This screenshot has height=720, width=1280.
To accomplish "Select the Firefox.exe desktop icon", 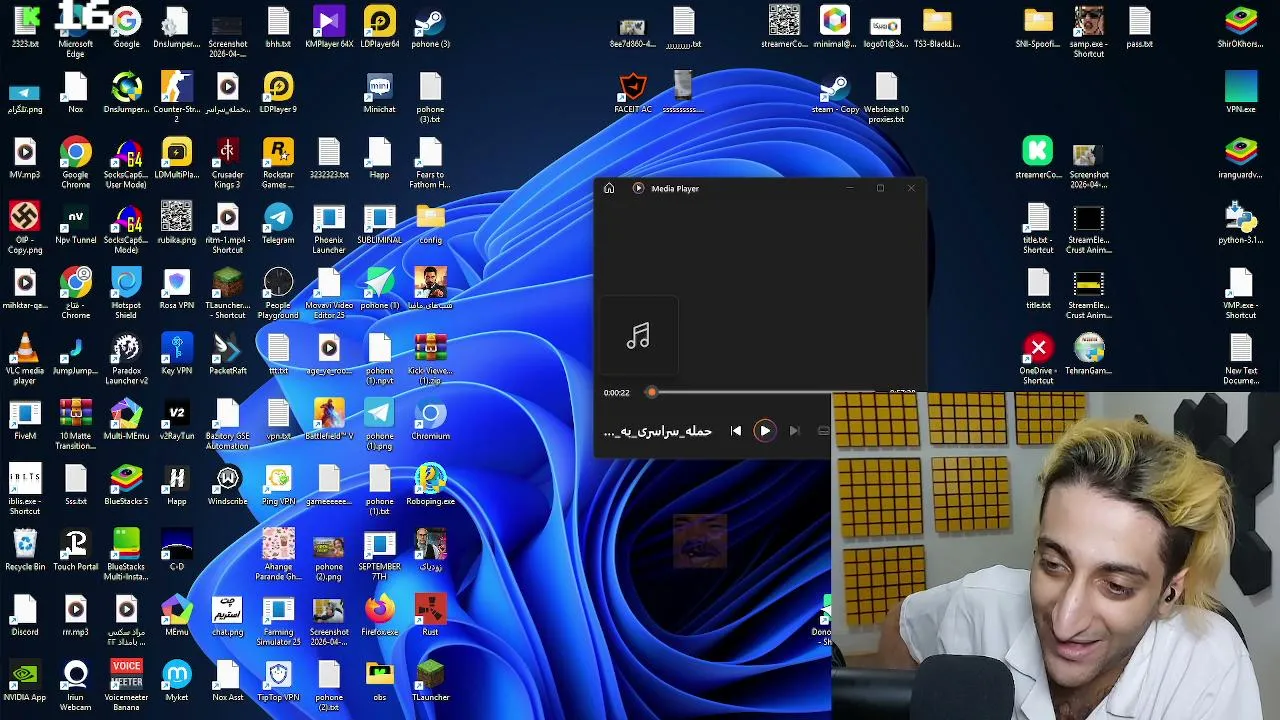I will 380,616.
